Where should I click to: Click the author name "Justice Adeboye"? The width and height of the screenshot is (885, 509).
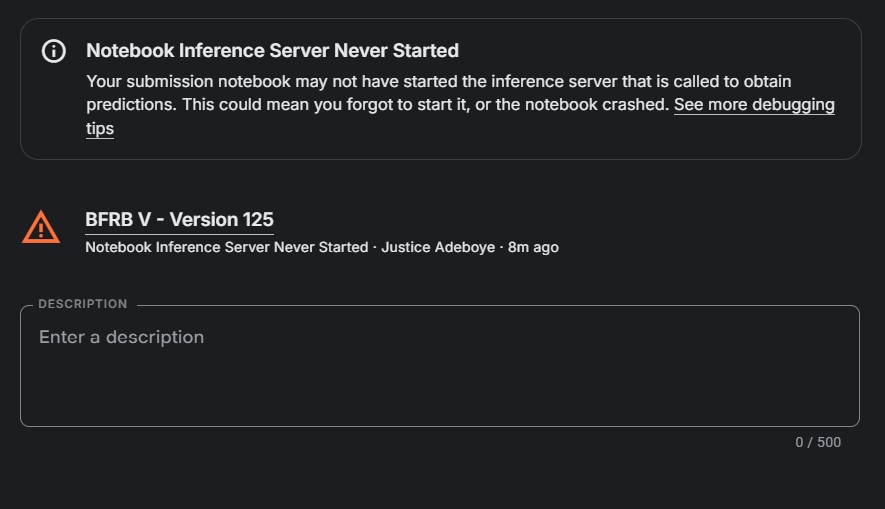click(x=438, y=247)
